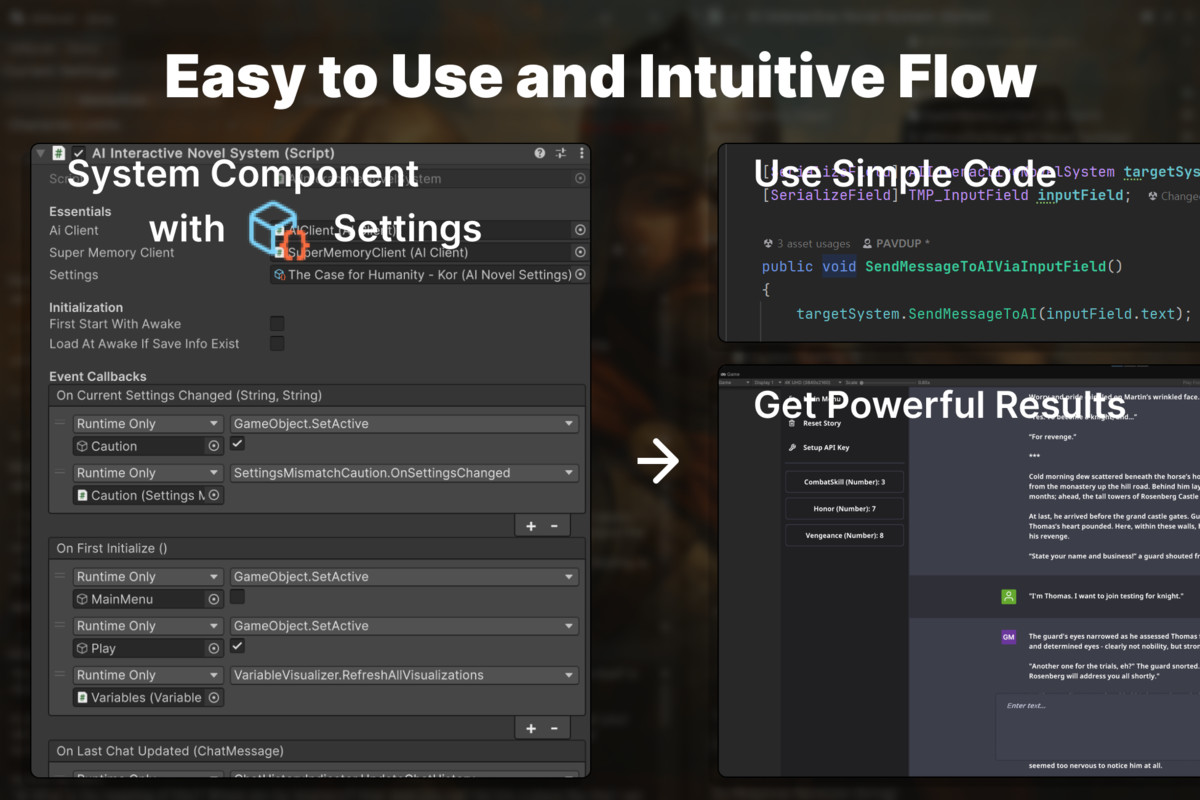Open the SettingsMismatchCaution.OnSettingsChanged function dropdown
The height and width of the screenshot is (800, 1200).
pyautogui.click(x=404, y=473)
